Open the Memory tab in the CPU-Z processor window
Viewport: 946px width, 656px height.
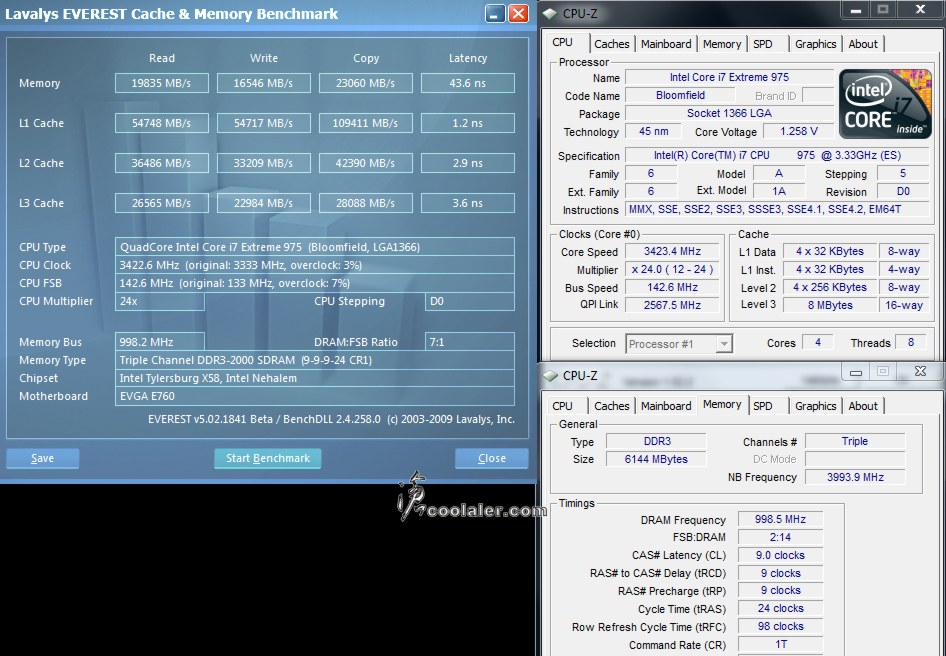[722, 43]
